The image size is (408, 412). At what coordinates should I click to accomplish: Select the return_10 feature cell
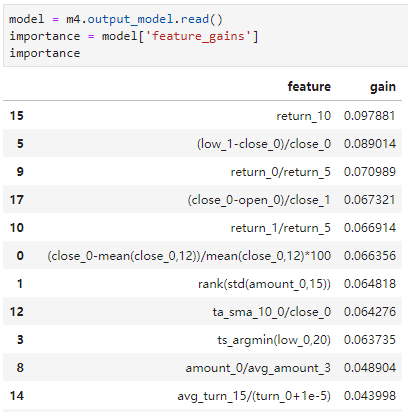click(x=303, y=116)
